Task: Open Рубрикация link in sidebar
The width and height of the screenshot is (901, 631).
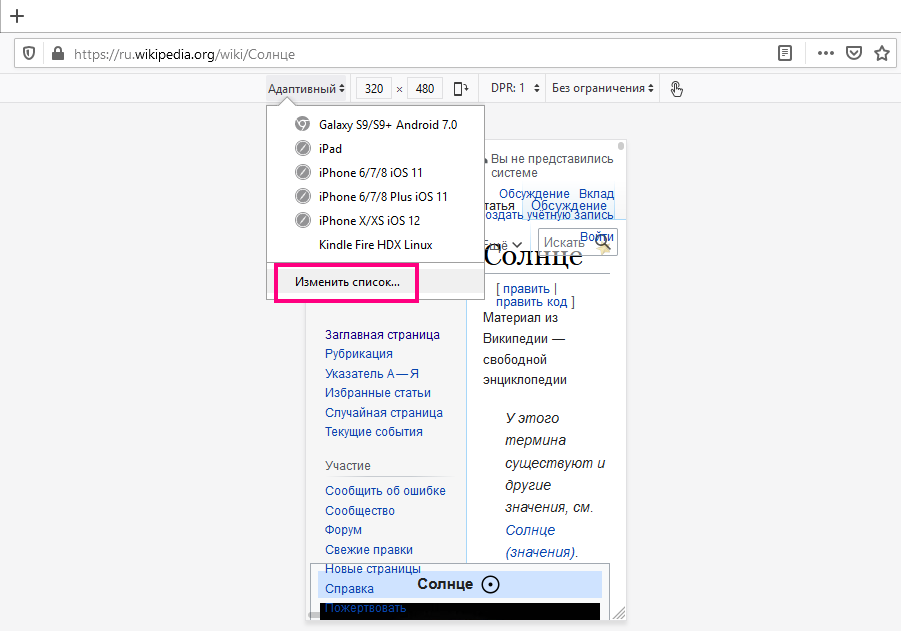Action: [x=359, y=354]
